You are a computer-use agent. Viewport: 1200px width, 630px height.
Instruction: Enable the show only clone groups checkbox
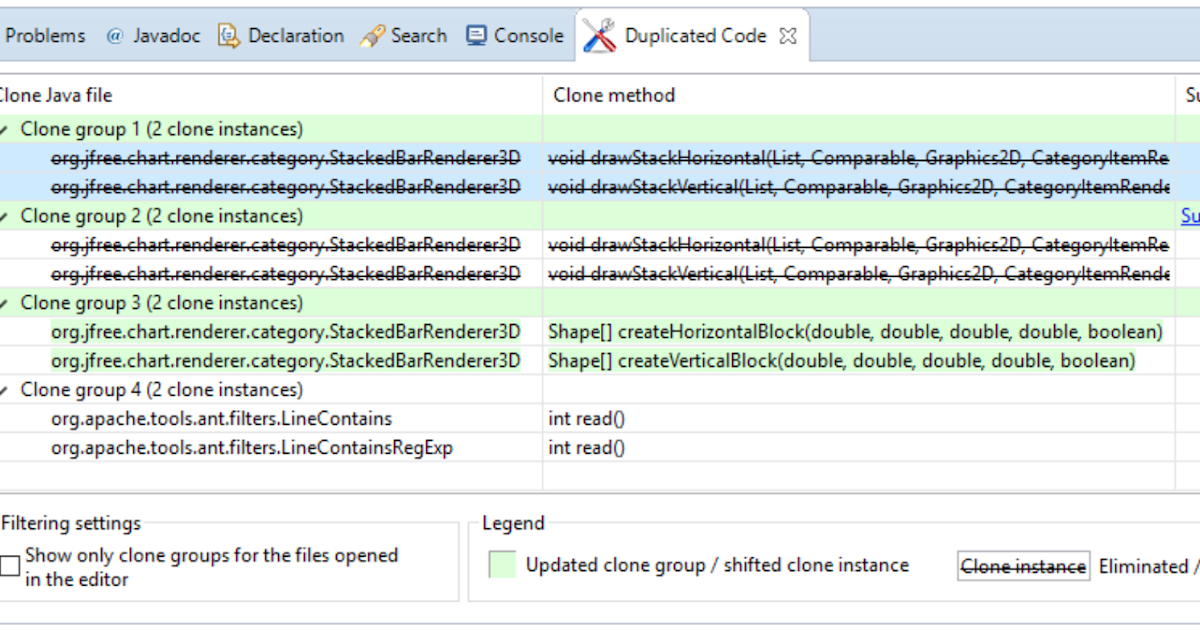pyautogui.click(x=11, y=564)
